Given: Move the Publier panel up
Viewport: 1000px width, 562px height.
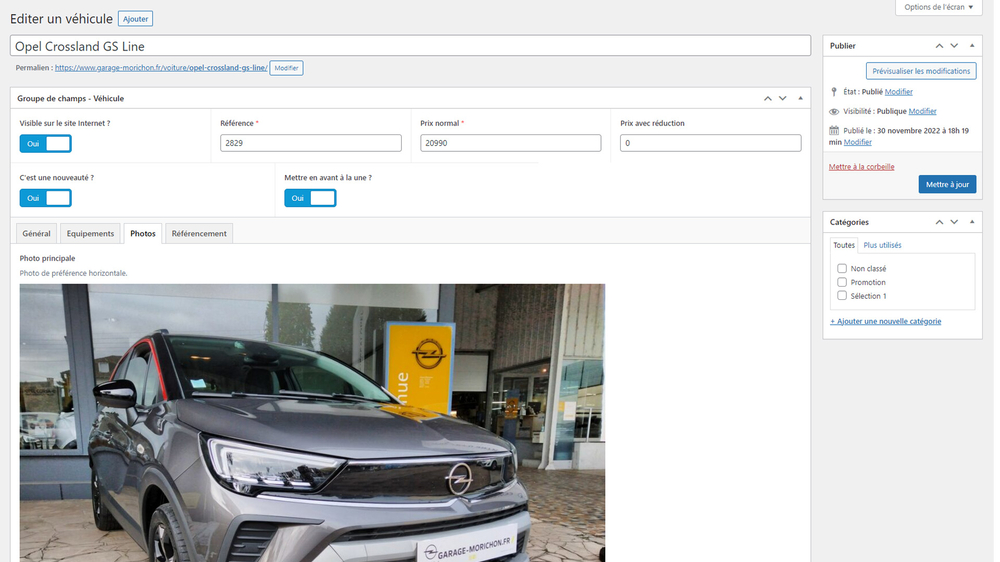Looking at the screenshot, I should 939,46.
